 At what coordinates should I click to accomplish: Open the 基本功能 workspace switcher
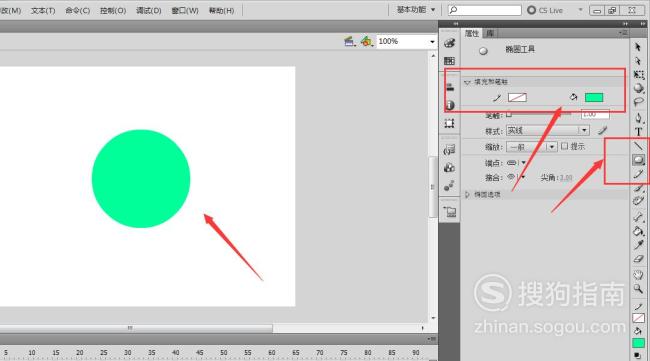416,10
